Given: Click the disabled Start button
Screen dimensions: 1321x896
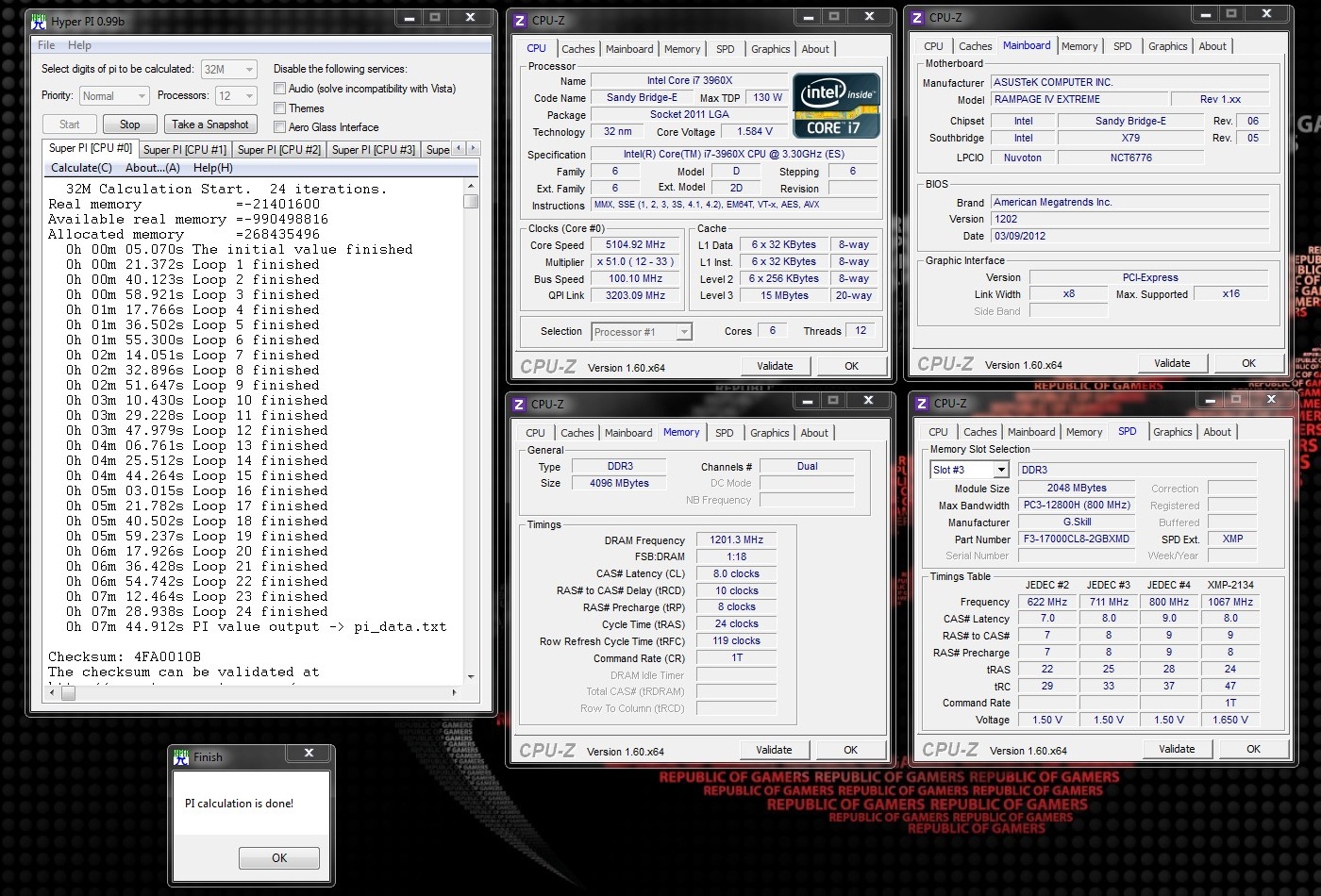Looking at the screenshot, I should [x=70, y=124].
